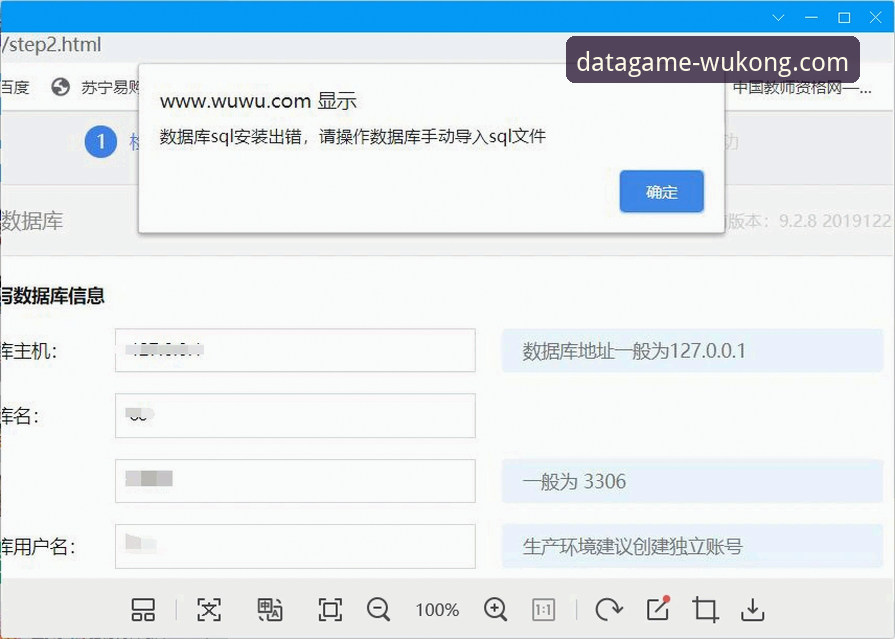Image resolution: width=895 pixels, height=639 pixels.
Task: Maximize the viewer window
Action: pyautogui.click(x=844, y=18)
